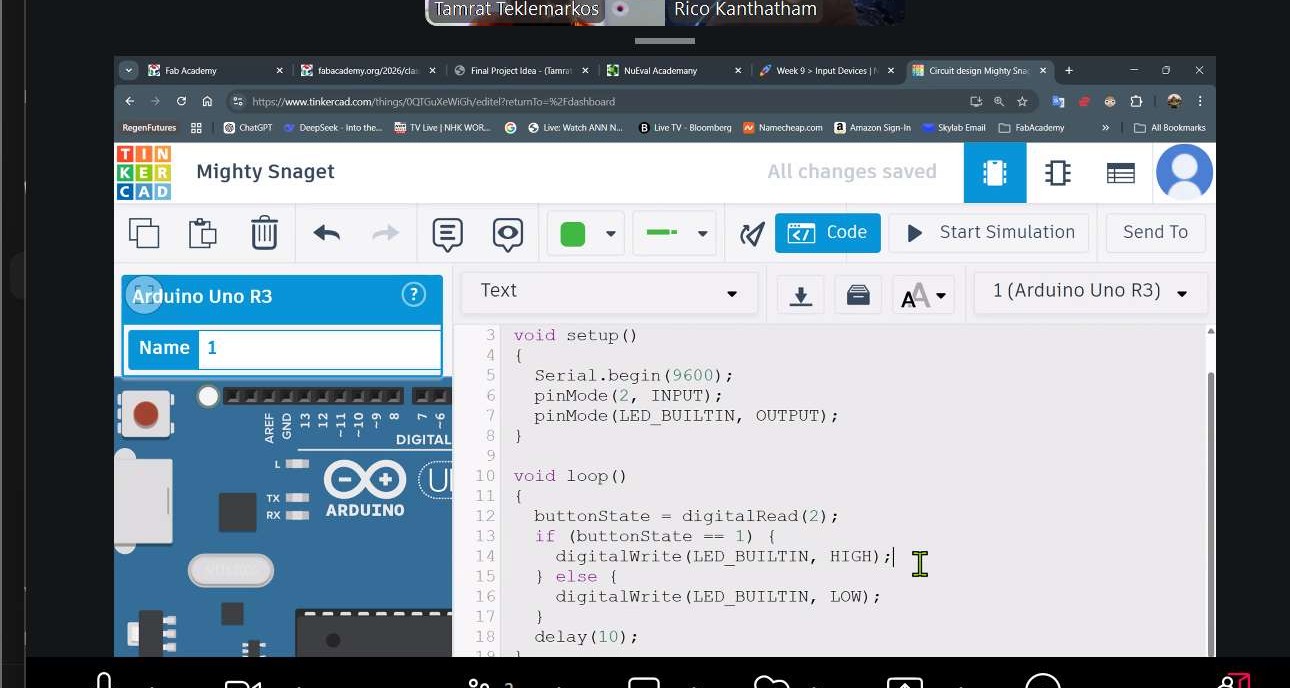Open RegenFutures bookmark
This screenshot has height=688, width=1290.
[x=149, y=128]
